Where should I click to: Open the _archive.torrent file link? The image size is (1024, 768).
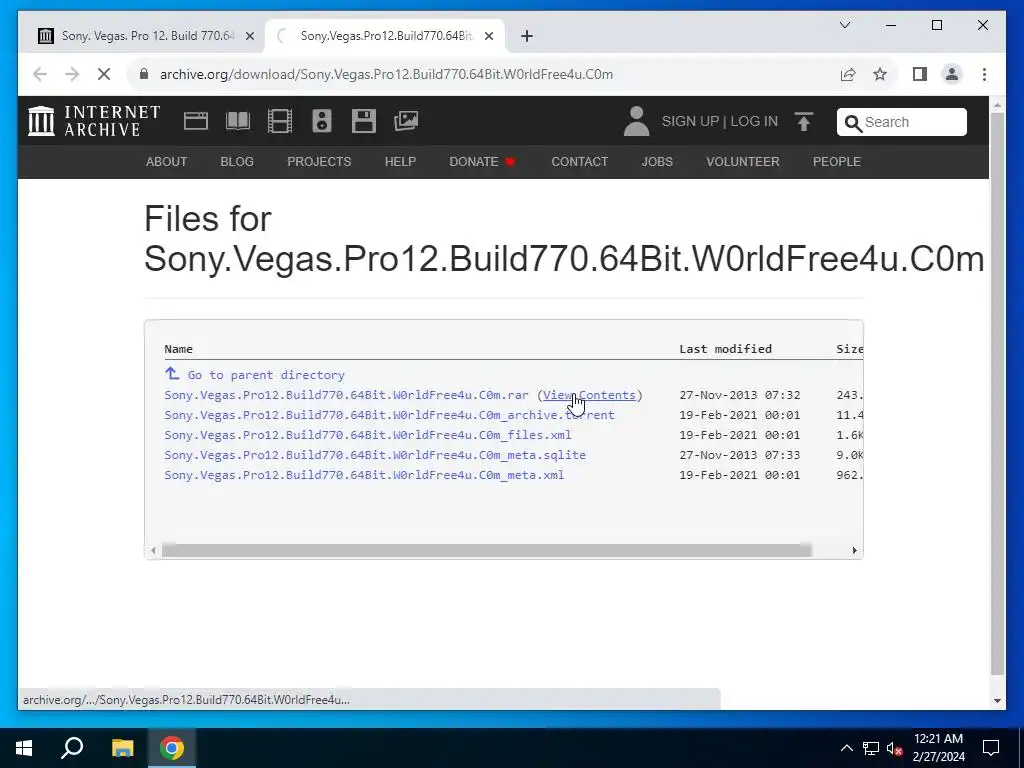(389, 415)
